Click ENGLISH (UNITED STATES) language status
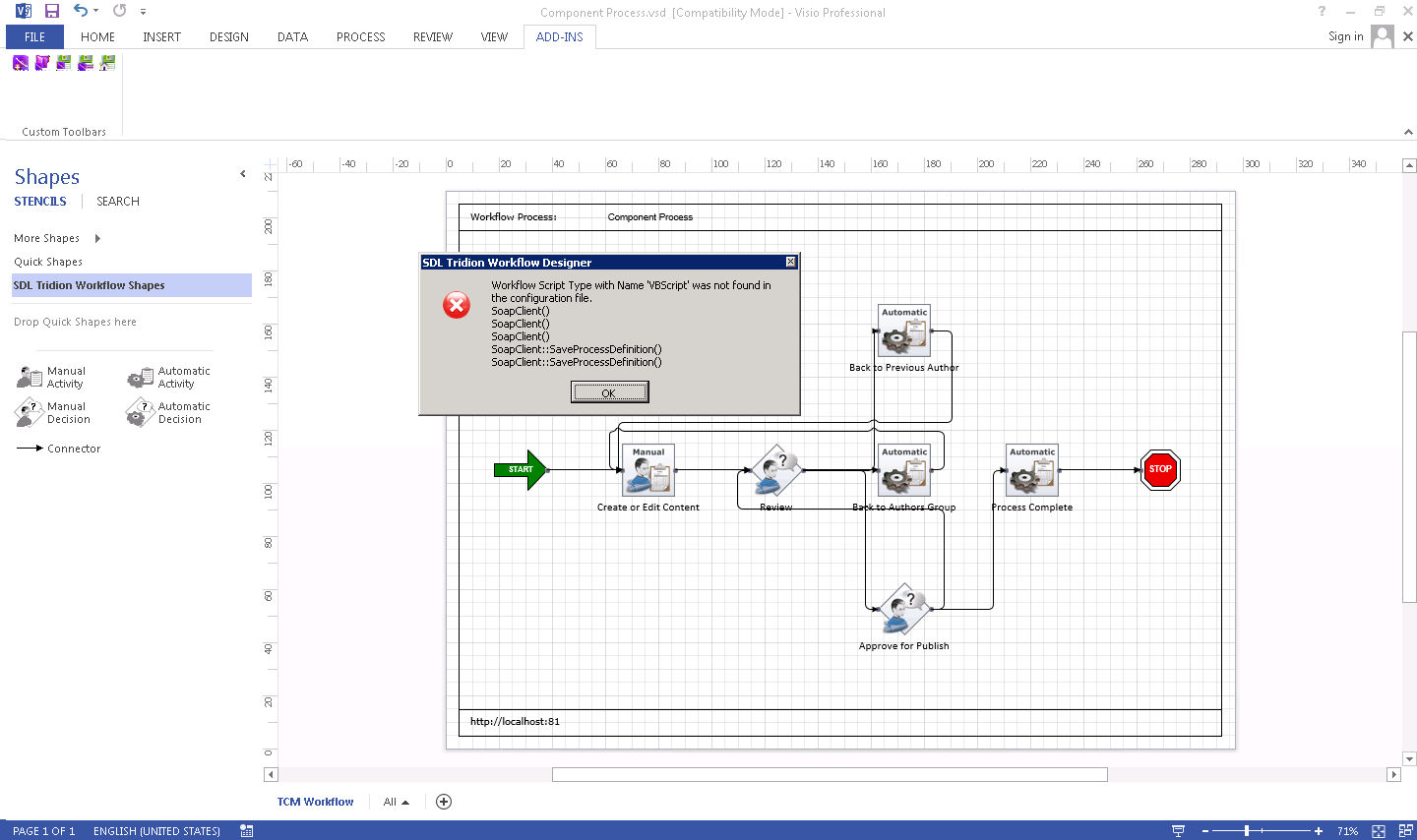 click(156, 831)
